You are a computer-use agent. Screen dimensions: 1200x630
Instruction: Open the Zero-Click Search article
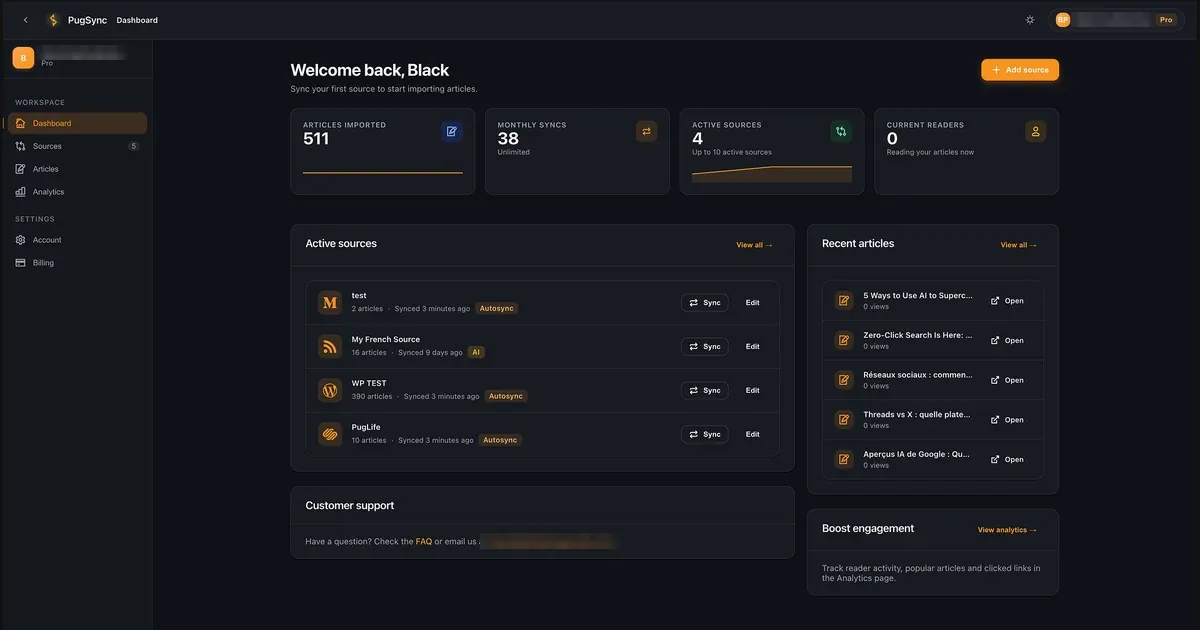[x=1007, y=341]
